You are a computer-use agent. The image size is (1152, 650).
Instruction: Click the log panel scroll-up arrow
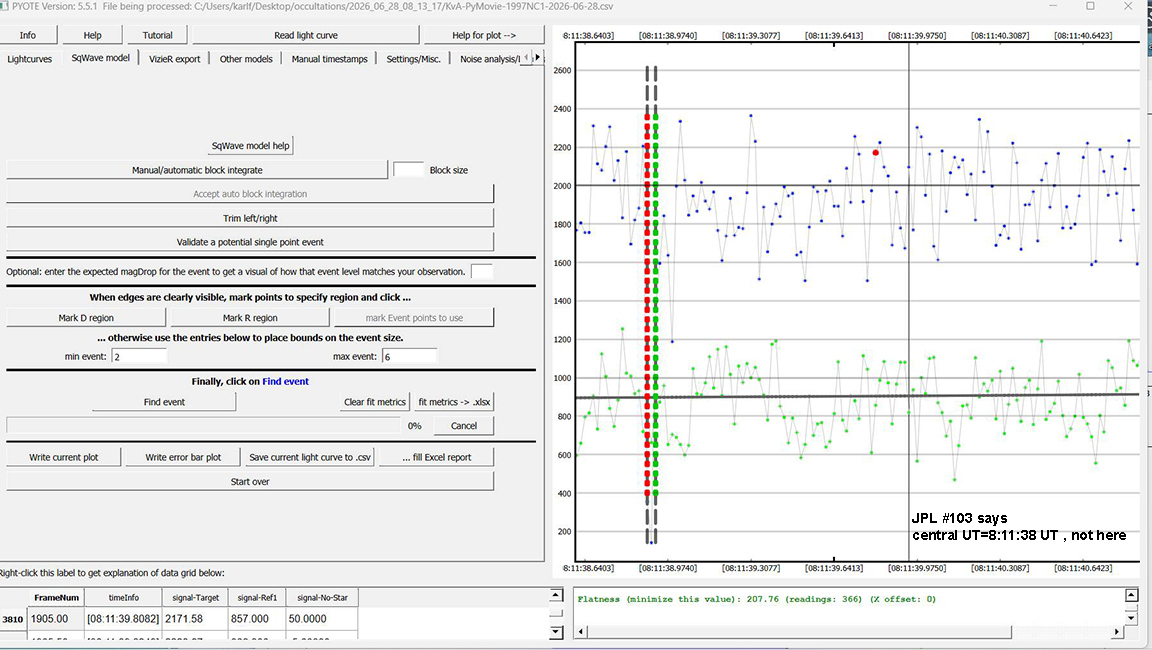click(x=1131, y=596)
